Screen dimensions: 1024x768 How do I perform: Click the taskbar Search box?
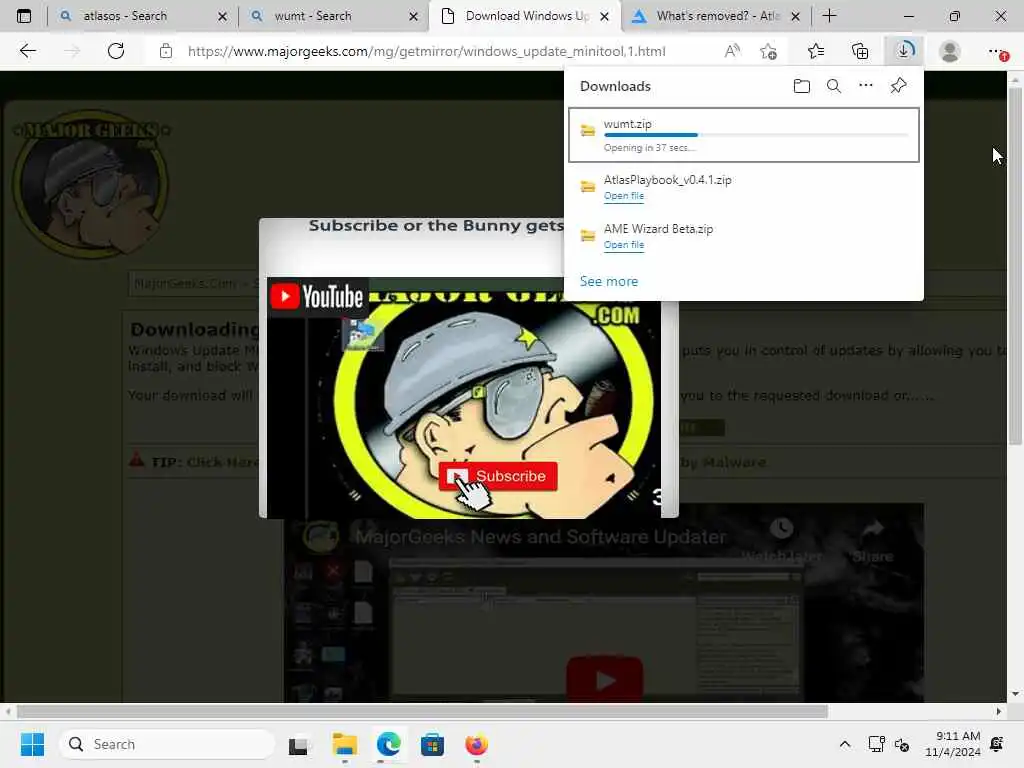(167, 744)
